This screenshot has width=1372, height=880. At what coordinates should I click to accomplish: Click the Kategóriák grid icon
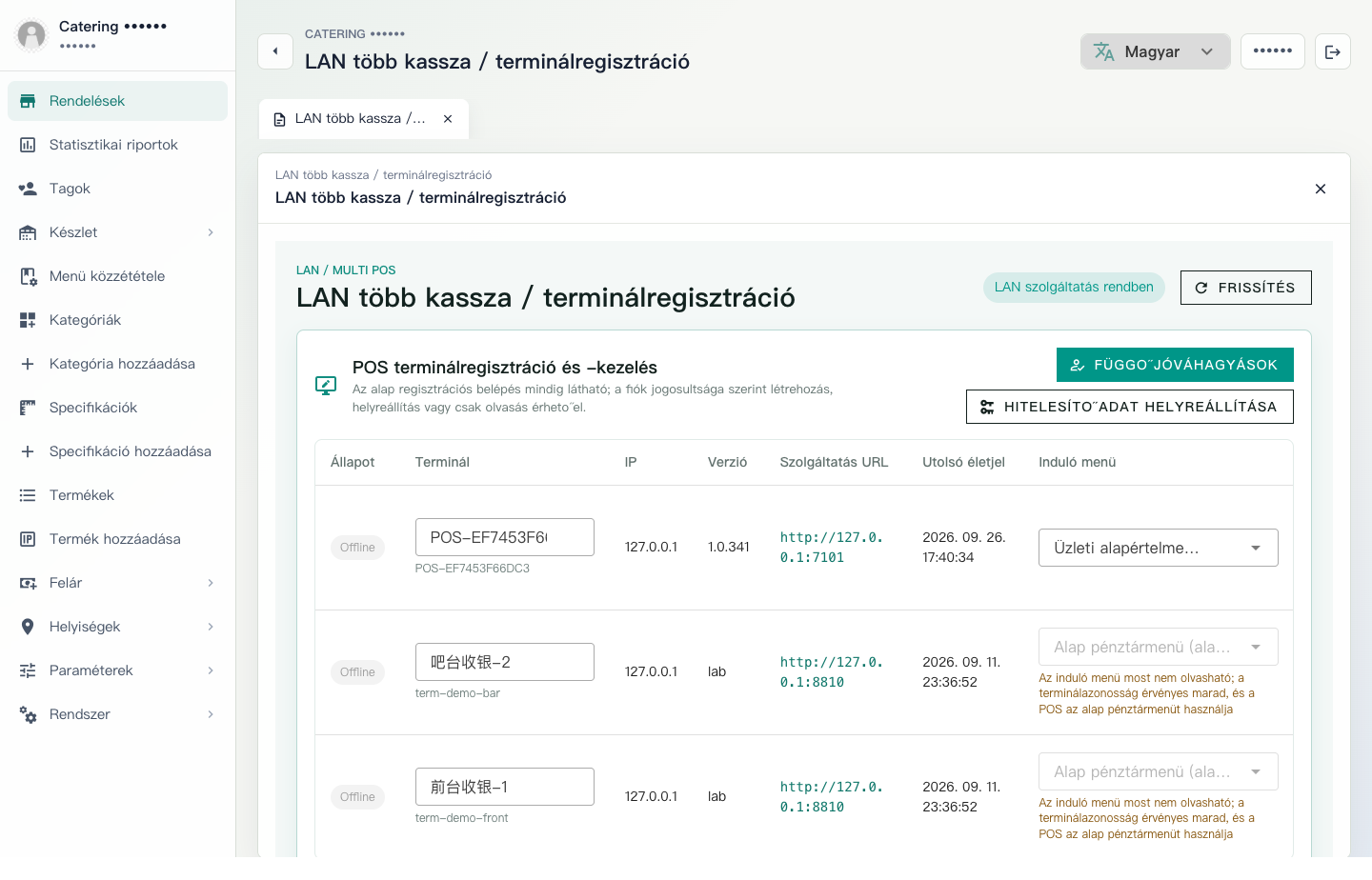[28, 320]
